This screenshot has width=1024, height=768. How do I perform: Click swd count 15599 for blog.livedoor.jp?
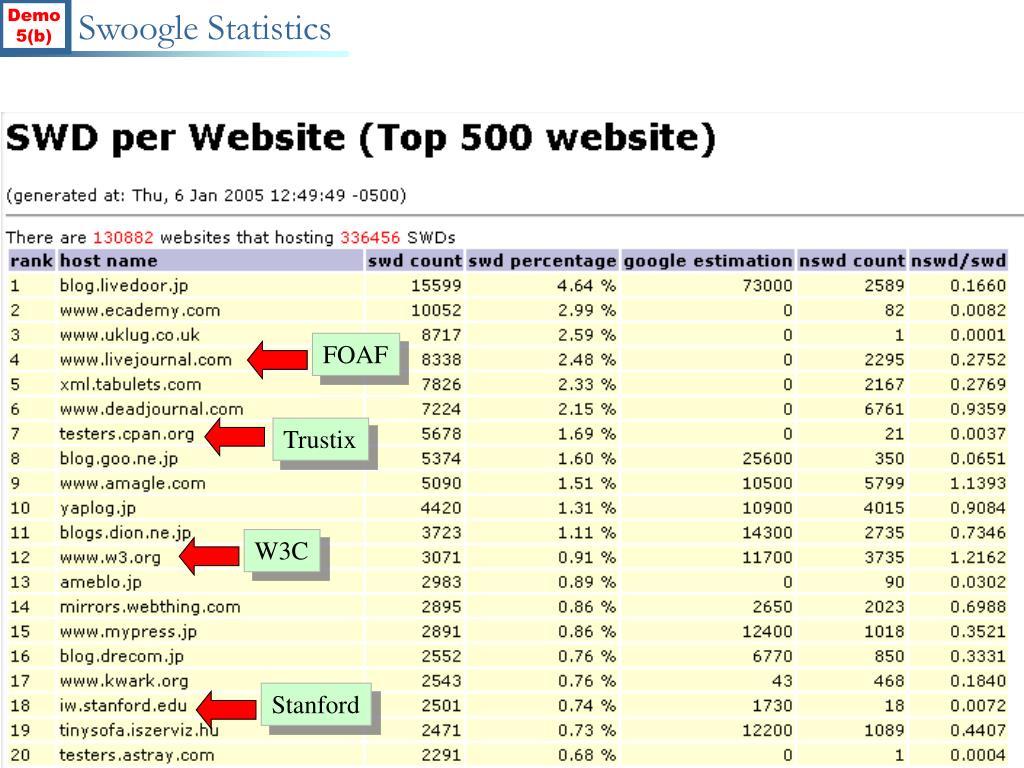click(436, 285)
